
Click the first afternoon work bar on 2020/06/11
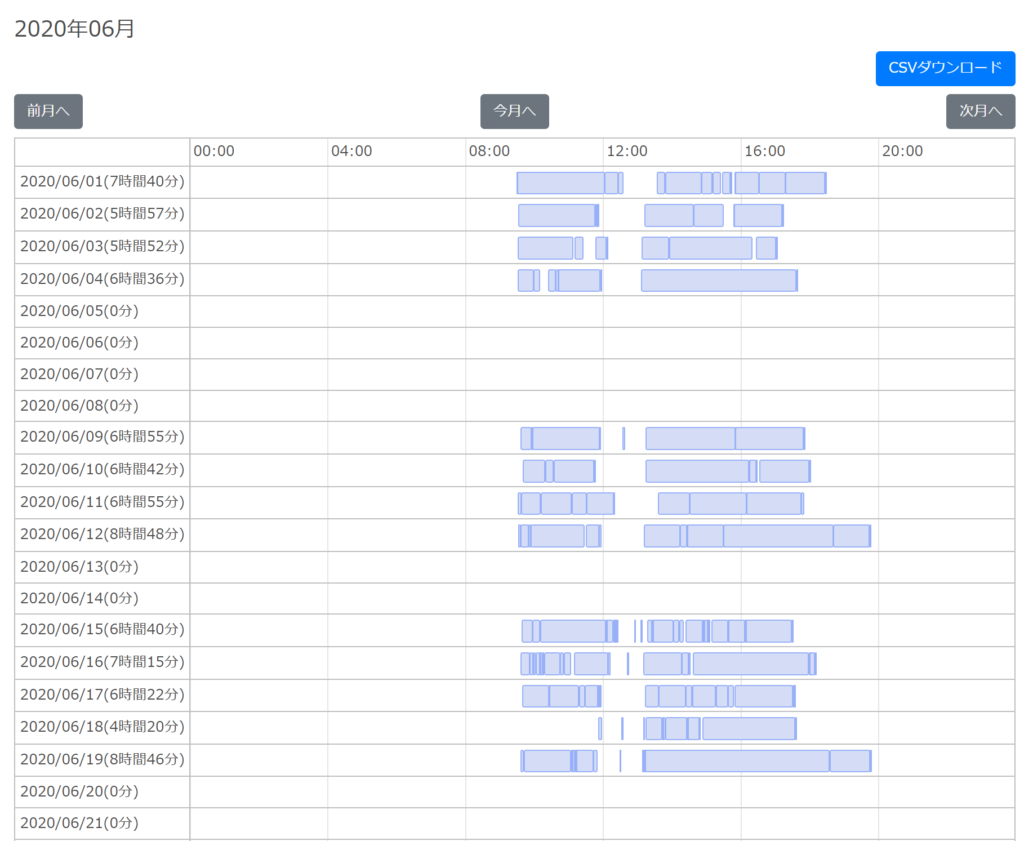[x=674, y=503]
